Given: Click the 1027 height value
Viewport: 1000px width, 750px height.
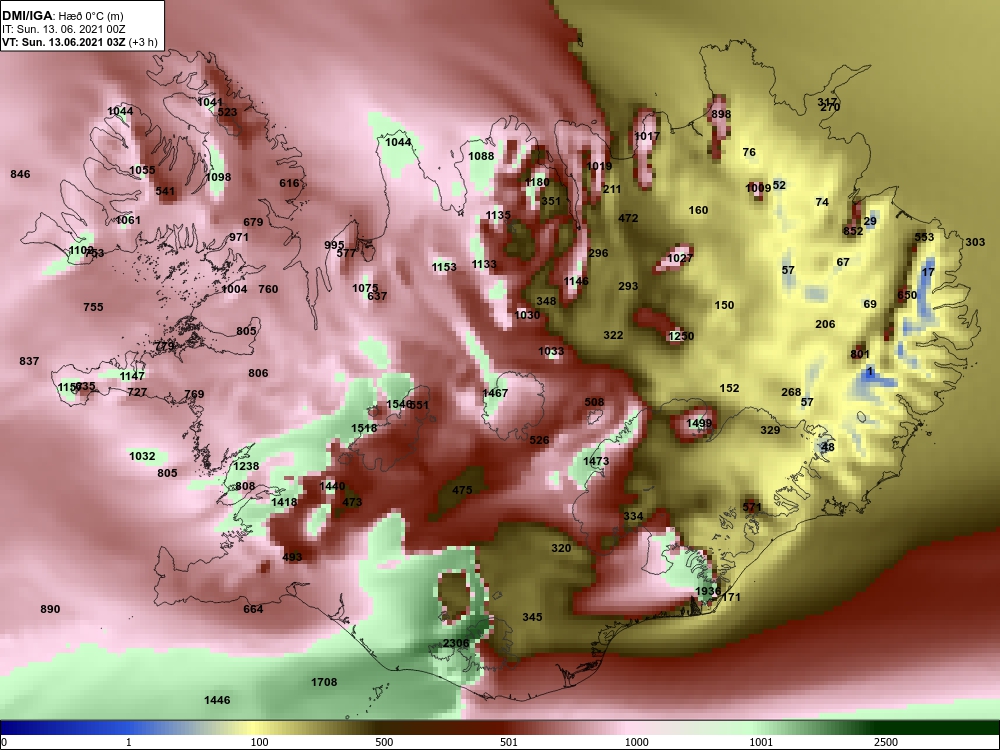Looking at the screenshot, I should pos(680,258).
